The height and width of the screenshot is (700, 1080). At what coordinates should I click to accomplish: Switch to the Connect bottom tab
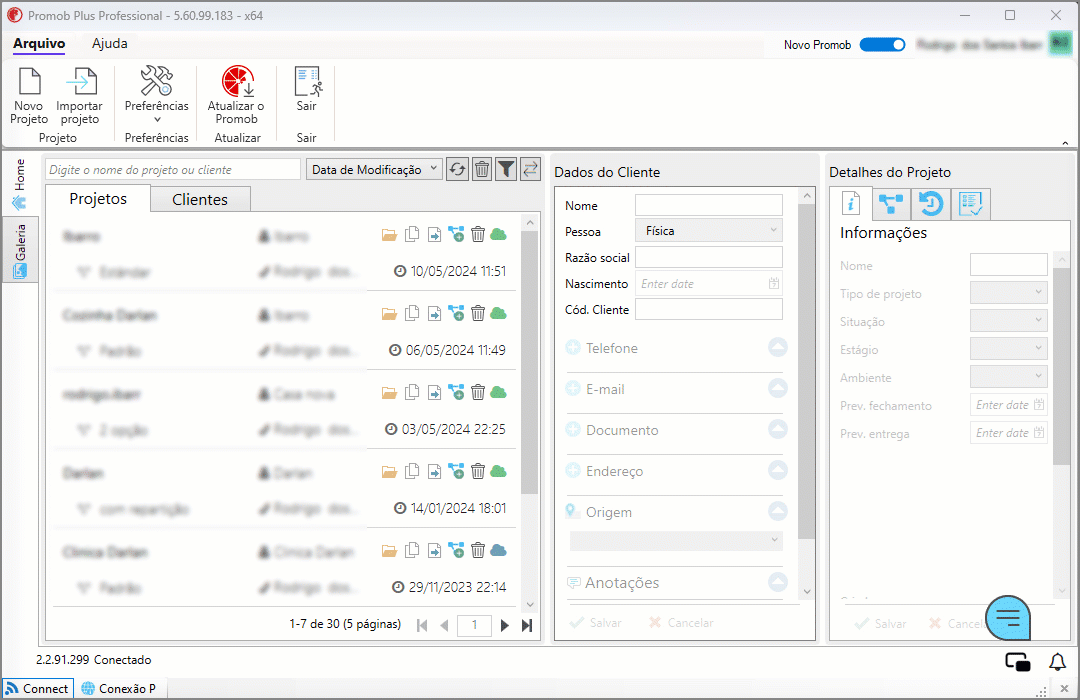38,688
